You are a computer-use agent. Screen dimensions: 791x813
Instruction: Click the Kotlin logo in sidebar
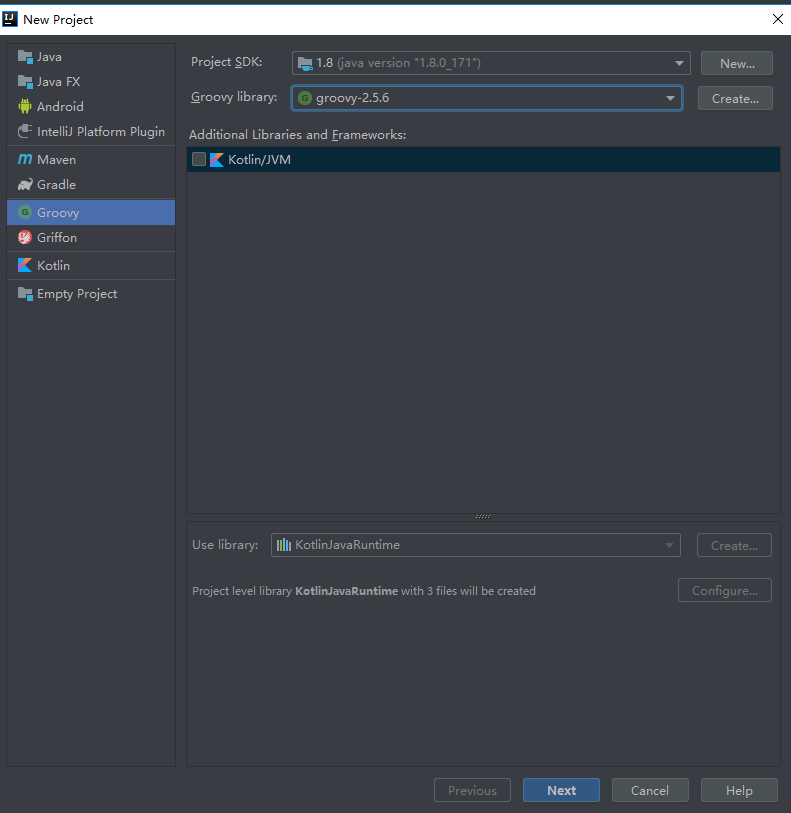click(25, 265)
